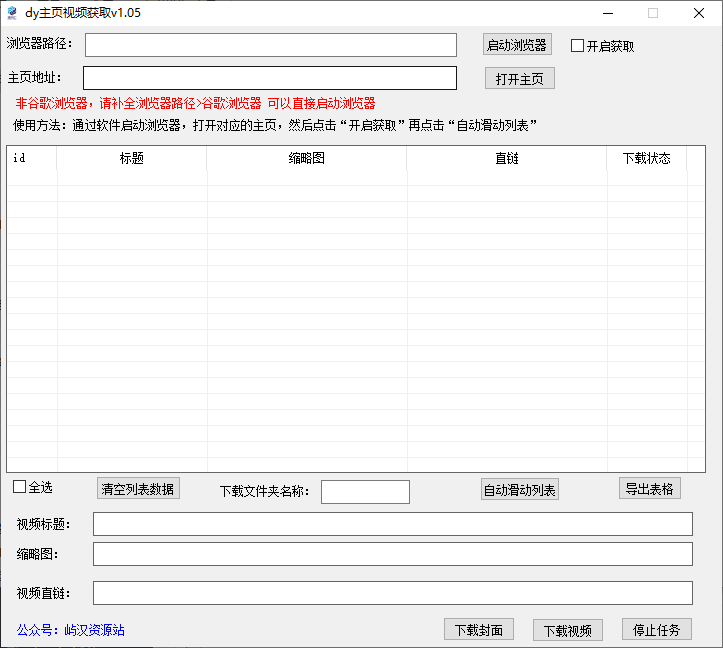Focus the 下载文件夹名称 input field
The image size is (723, 648).
(365, 492)
